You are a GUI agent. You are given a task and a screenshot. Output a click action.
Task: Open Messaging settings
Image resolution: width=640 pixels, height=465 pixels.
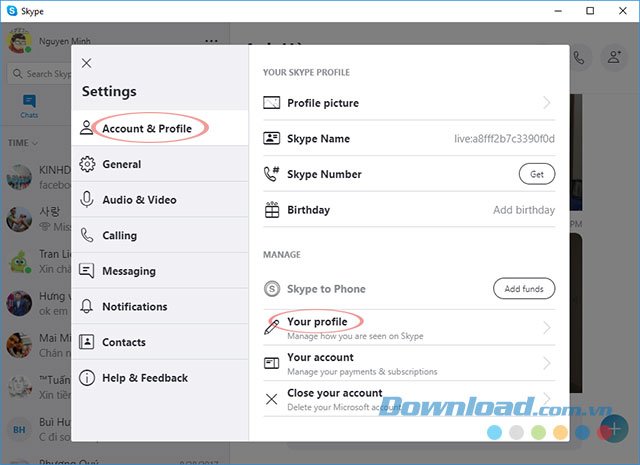click(160, 271)
